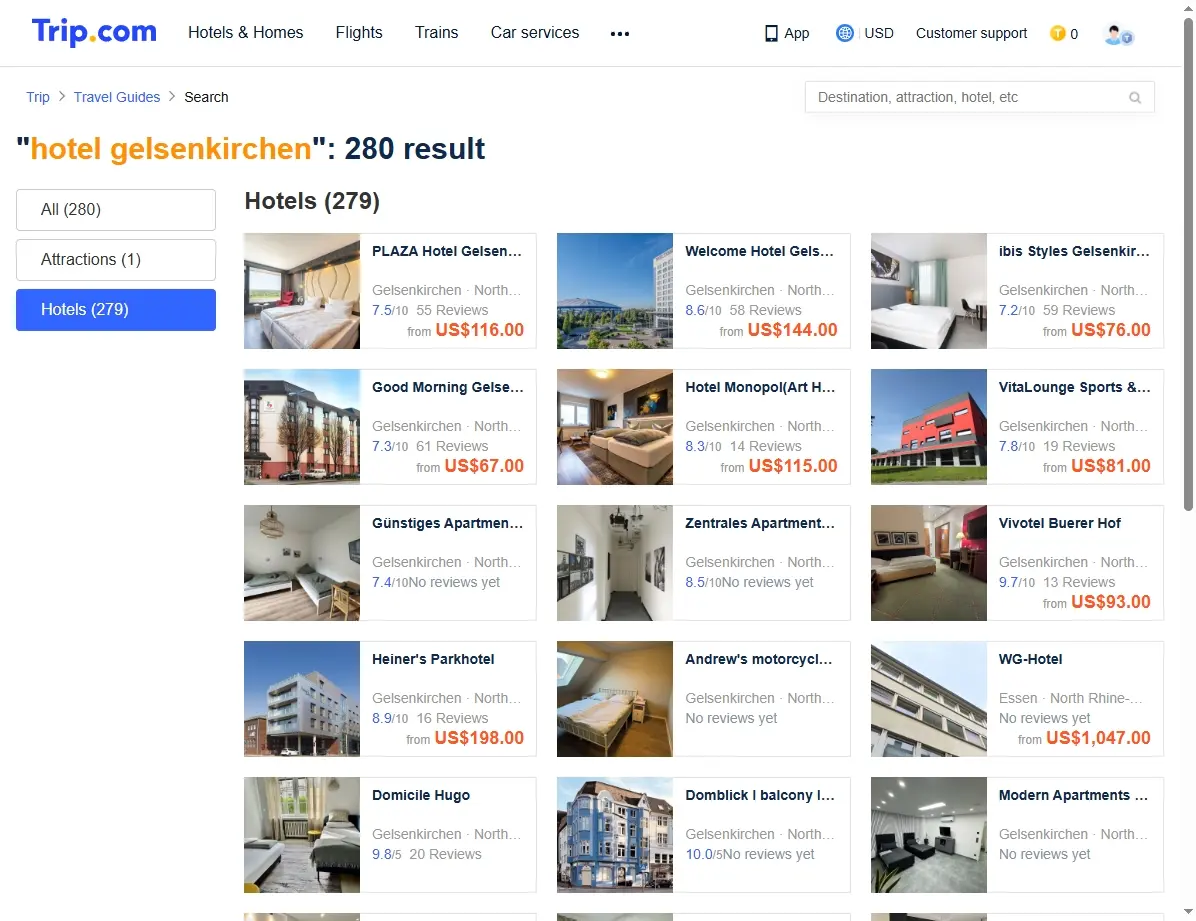Open Good Morning Gelsenkirchen photo

click(x=302, y=427)
